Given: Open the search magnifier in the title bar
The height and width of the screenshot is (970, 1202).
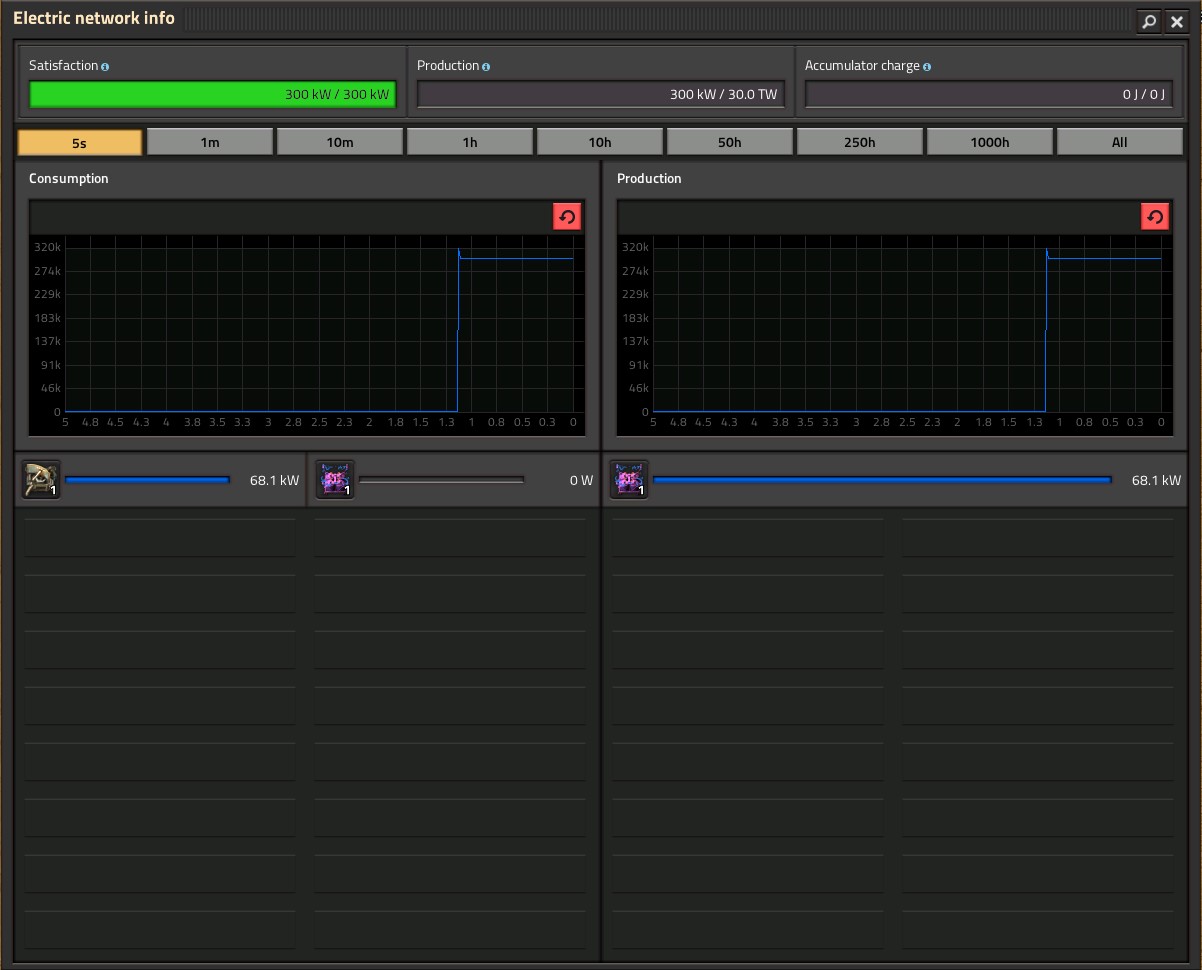Looking at the screenshot, I should click(x=1149, y=21).
